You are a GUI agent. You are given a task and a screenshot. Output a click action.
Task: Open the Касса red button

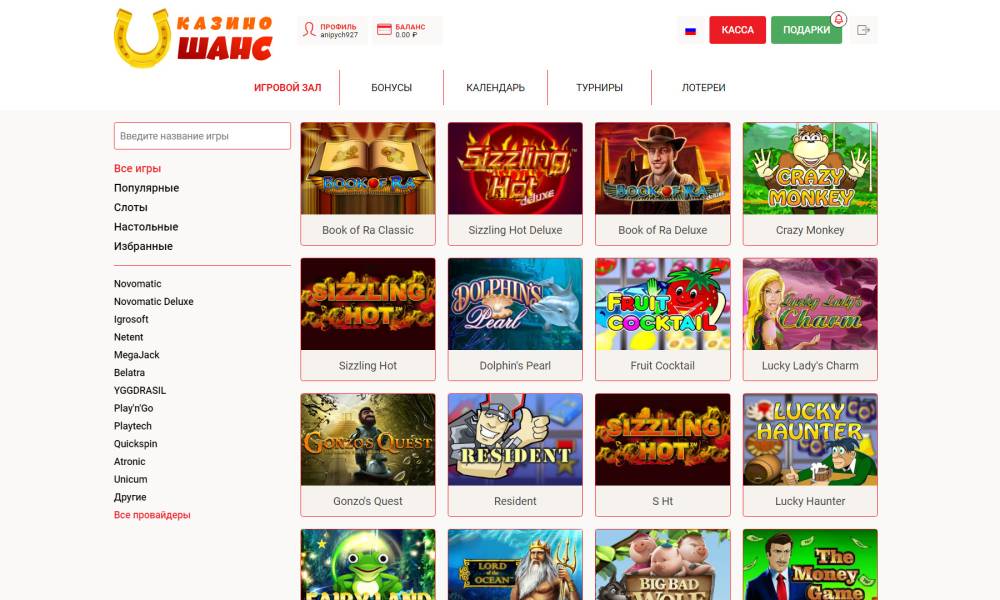pyautogui.click(x=737, y=30)
